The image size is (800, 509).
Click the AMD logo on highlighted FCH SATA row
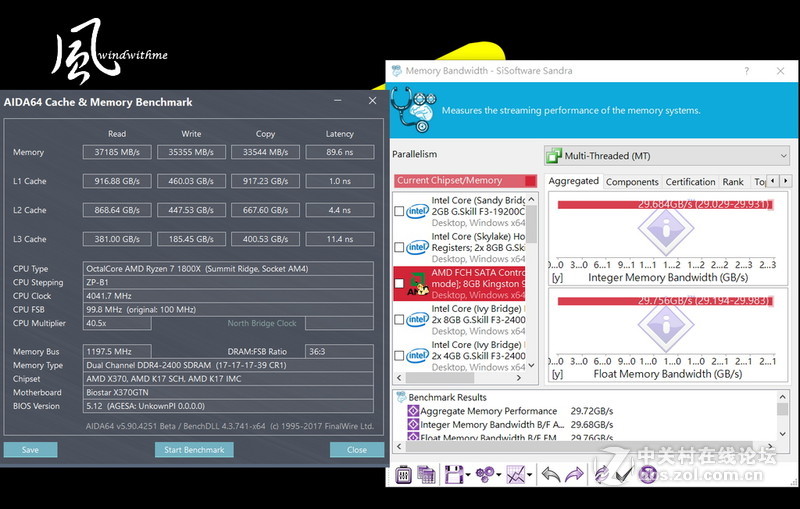[417, 284]
